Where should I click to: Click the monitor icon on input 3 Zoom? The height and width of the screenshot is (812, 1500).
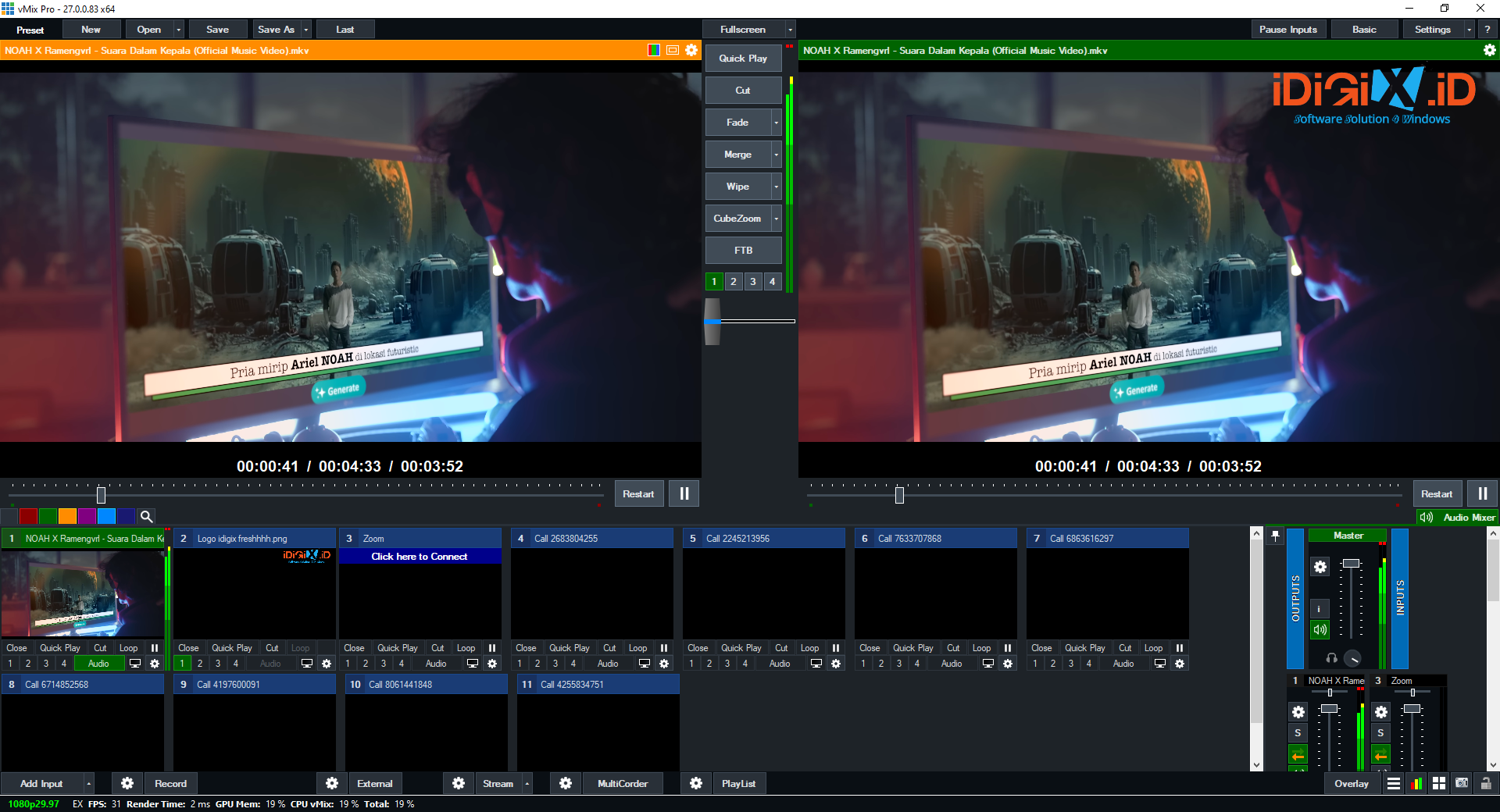(473, 664)
